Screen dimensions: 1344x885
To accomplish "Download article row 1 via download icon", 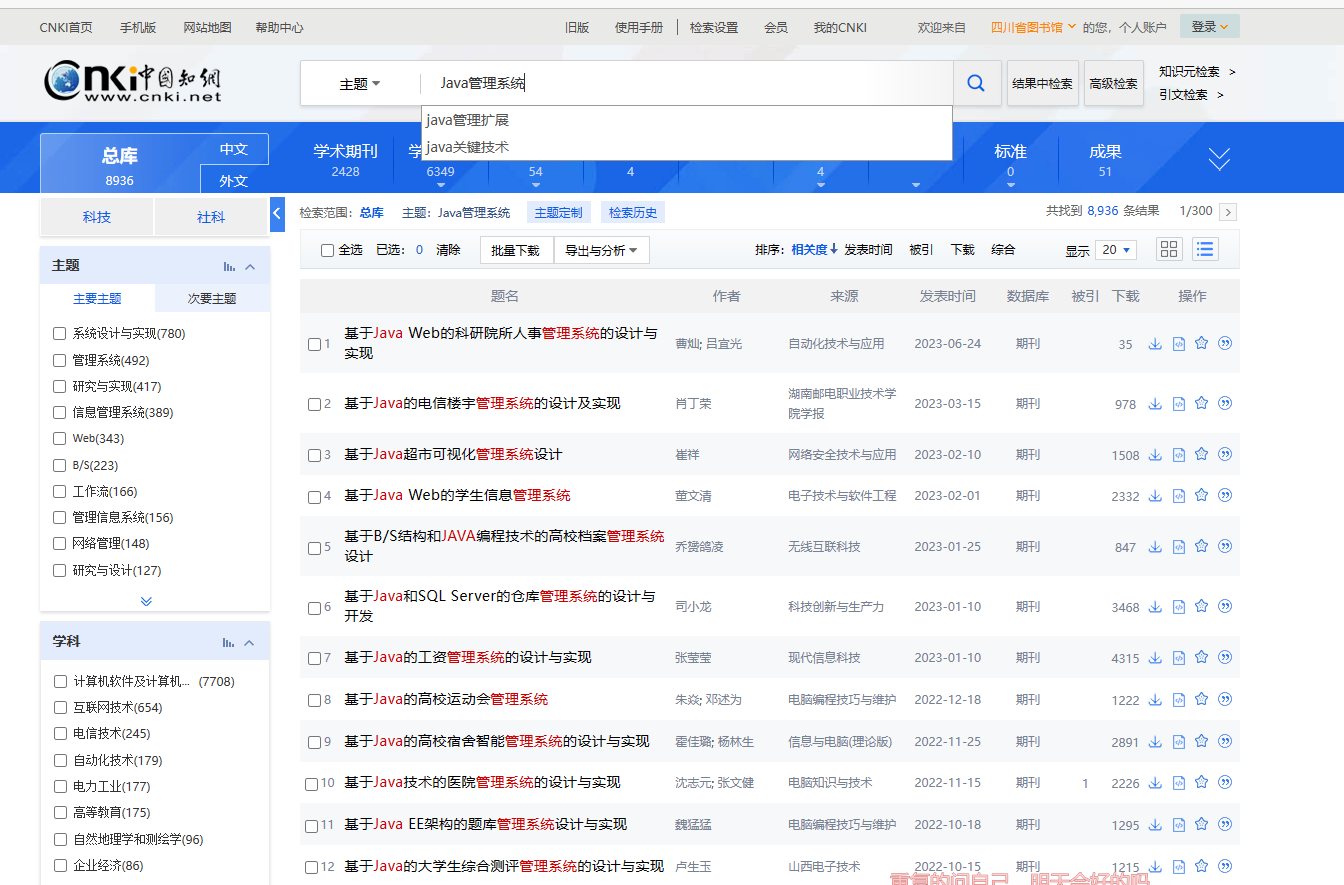I will (x=1155, y=343).
